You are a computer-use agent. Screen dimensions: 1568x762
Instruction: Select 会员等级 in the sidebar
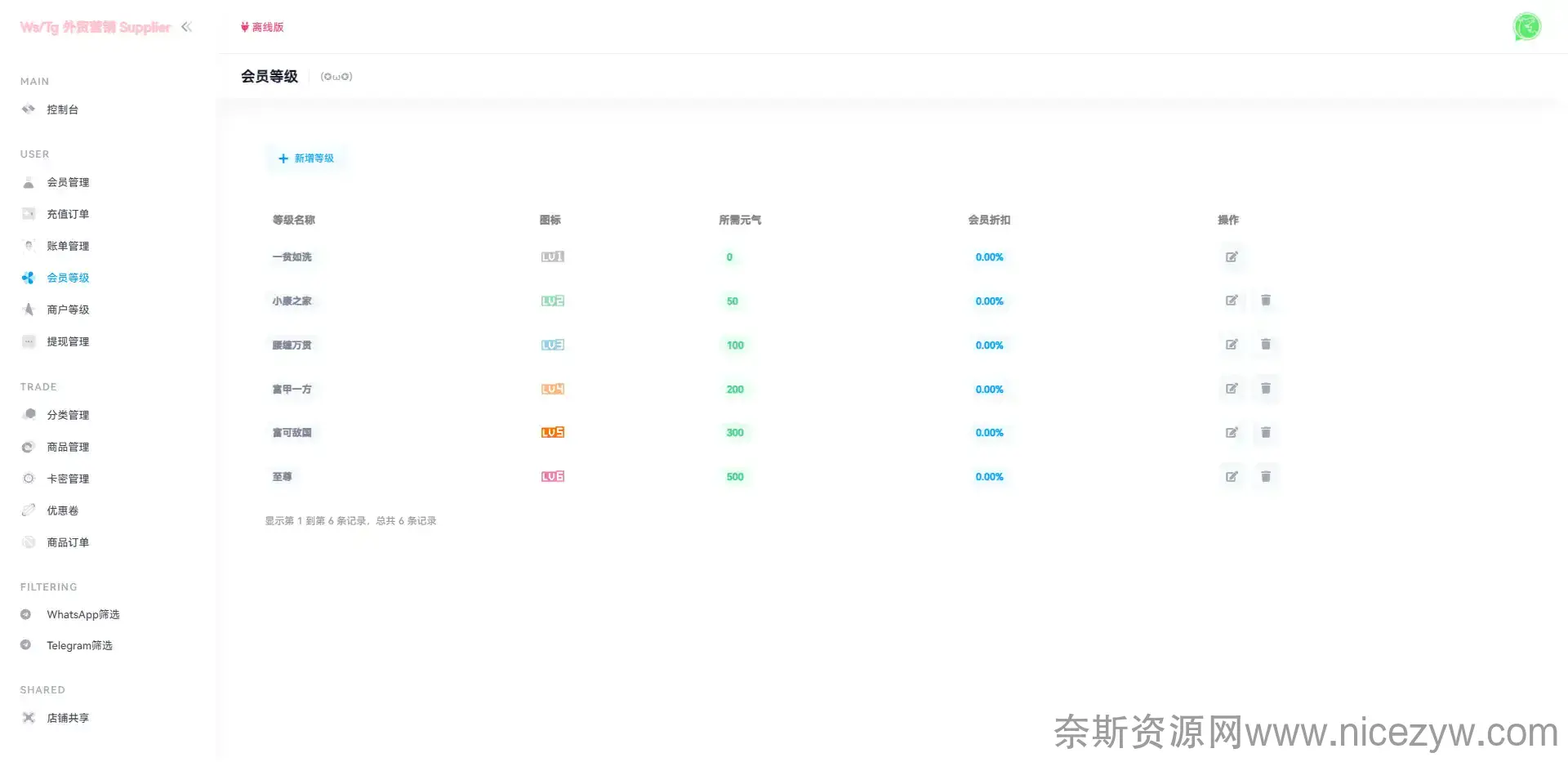coord(68,278)
